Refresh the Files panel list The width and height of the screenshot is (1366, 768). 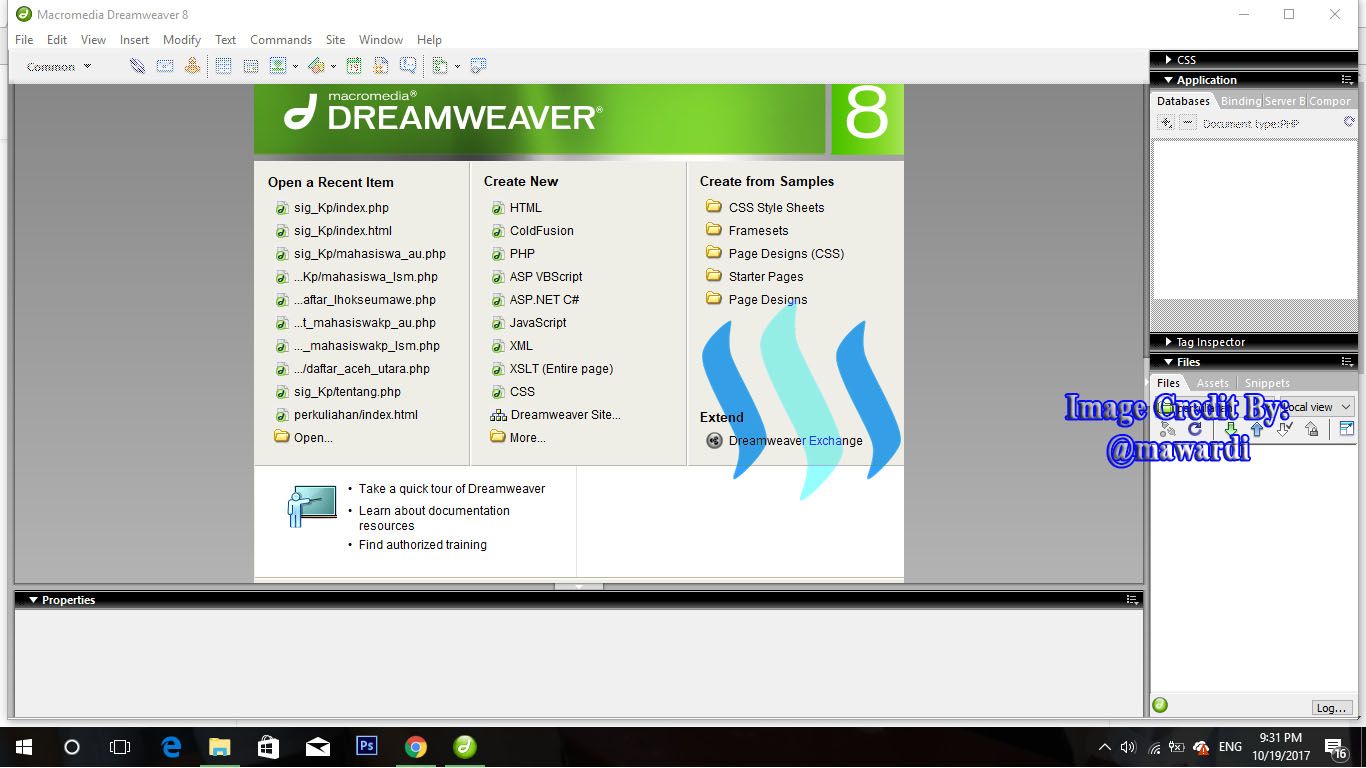1194,429
